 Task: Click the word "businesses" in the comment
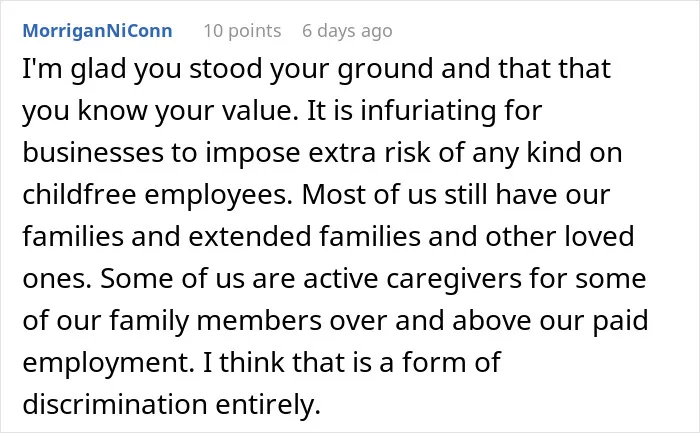click(x=93, y=152)
